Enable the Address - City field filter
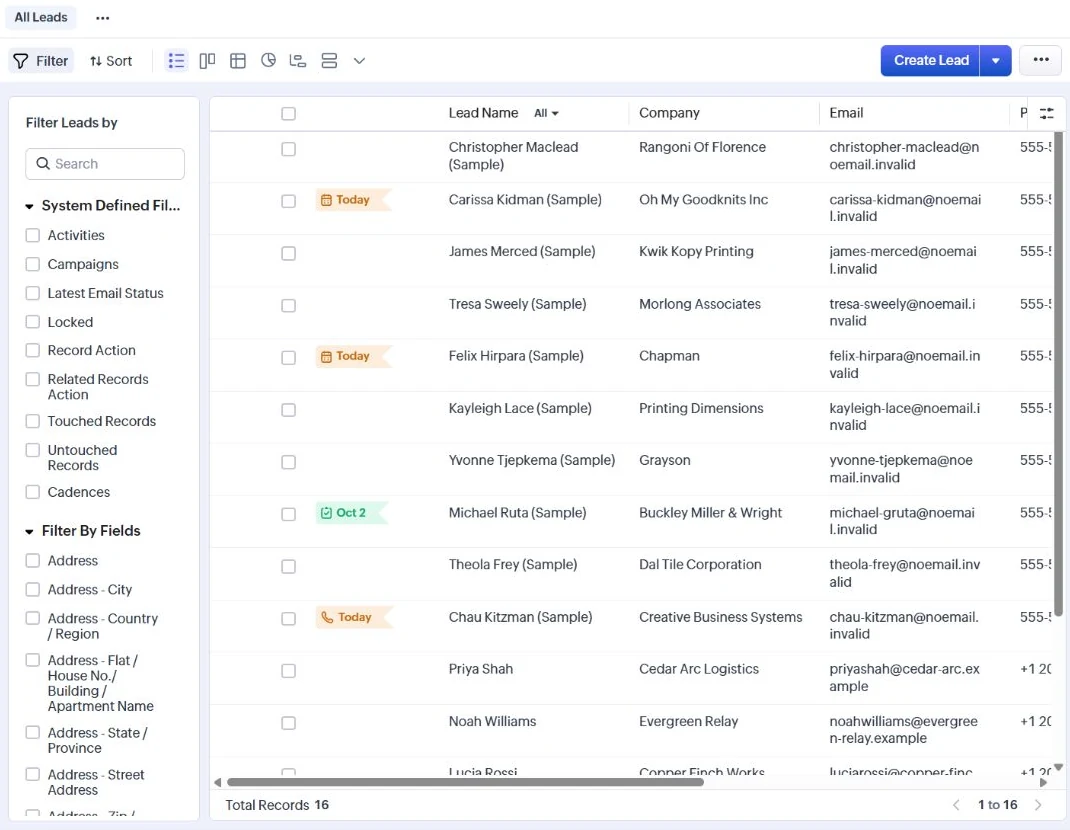1070x830 pixels. pos(32,589)
